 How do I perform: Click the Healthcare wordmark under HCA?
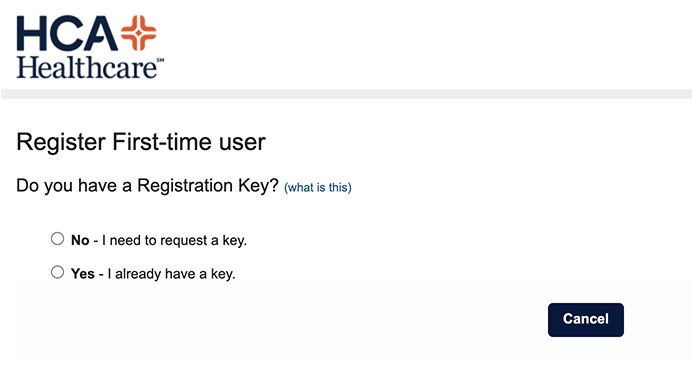(x=86, y=67)
